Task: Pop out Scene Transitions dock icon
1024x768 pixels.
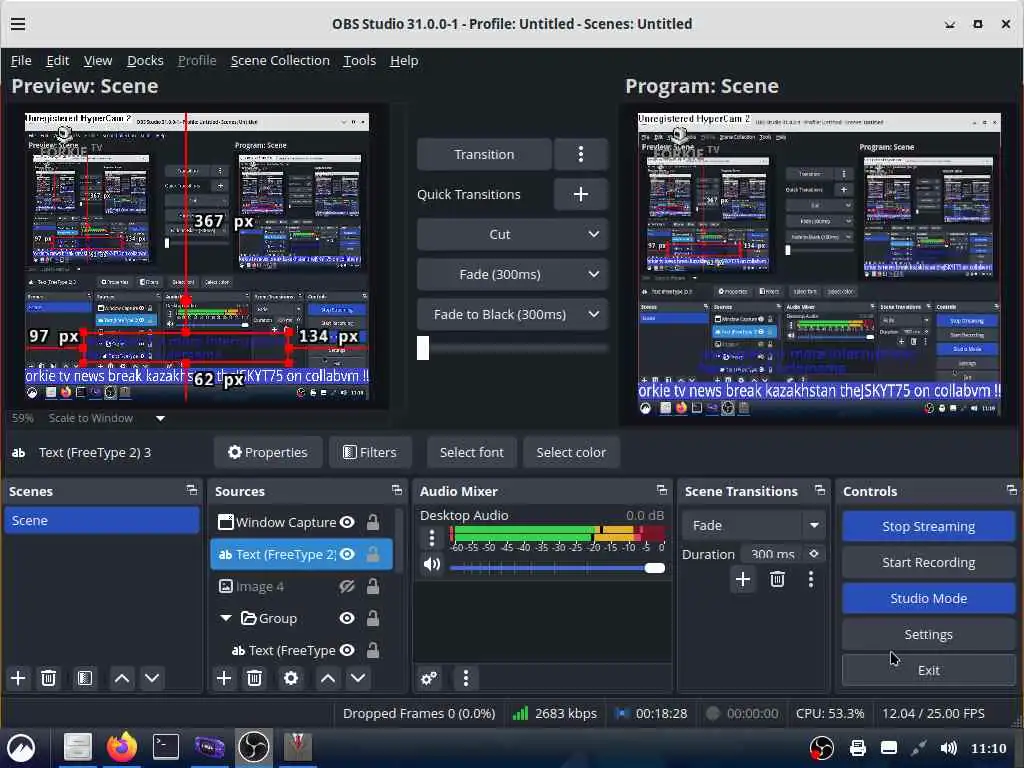Action: point(820,490)
